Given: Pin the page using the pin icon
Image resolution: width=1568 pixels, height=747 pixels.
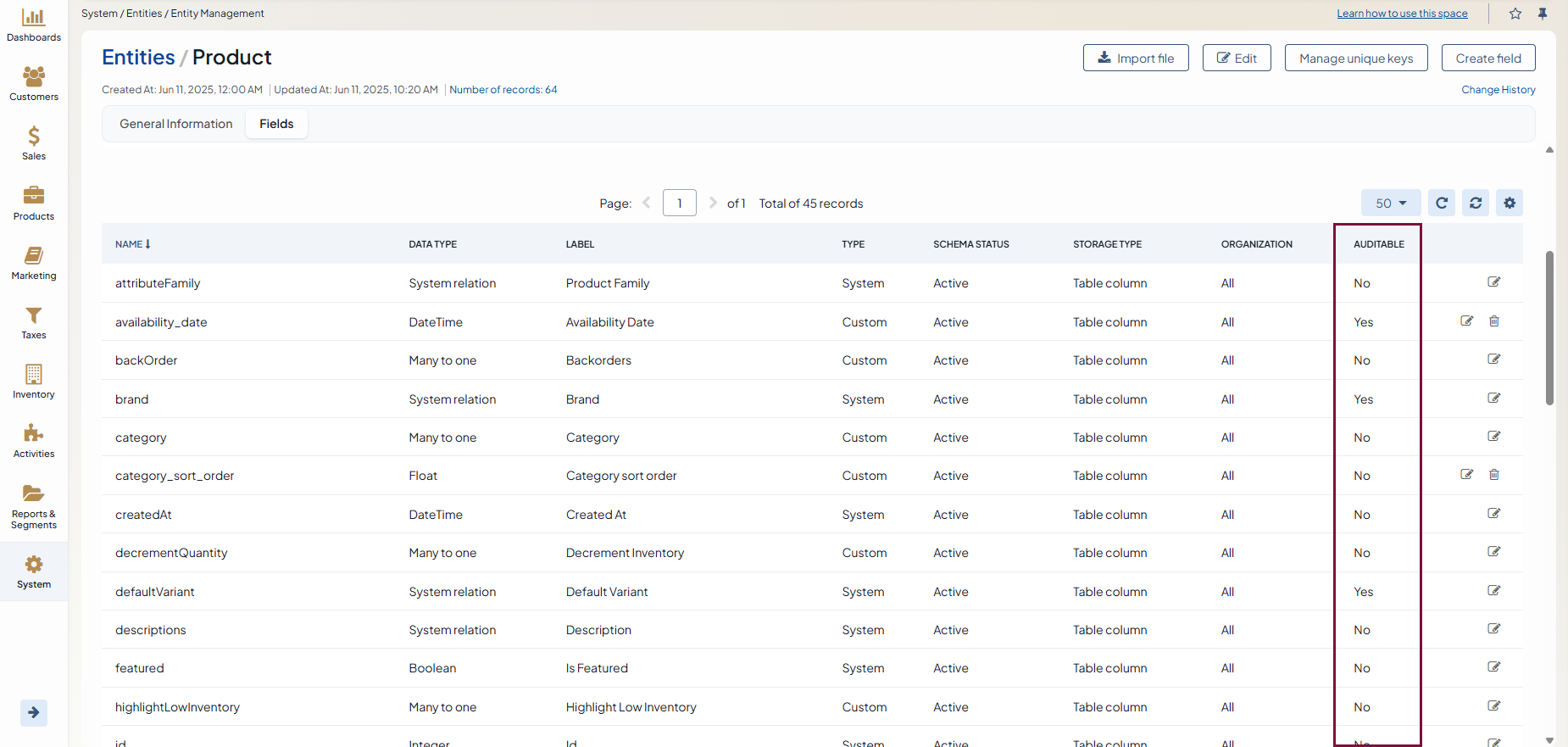Looking at the screenshot, I should [1542, 14].
